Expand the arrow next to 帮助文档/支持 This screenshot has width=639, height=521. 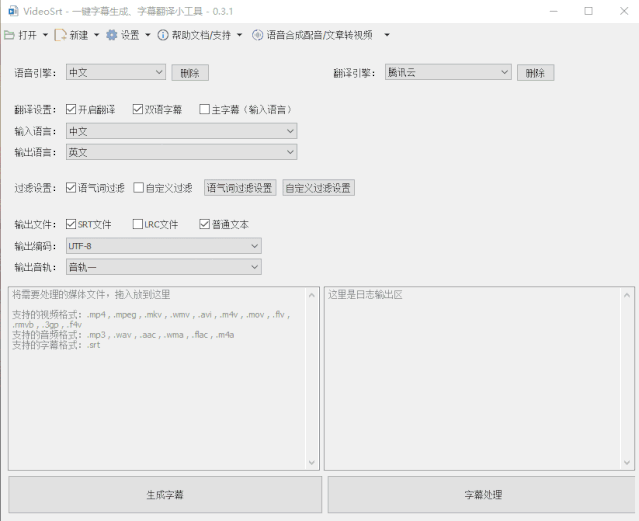[240, 35]
